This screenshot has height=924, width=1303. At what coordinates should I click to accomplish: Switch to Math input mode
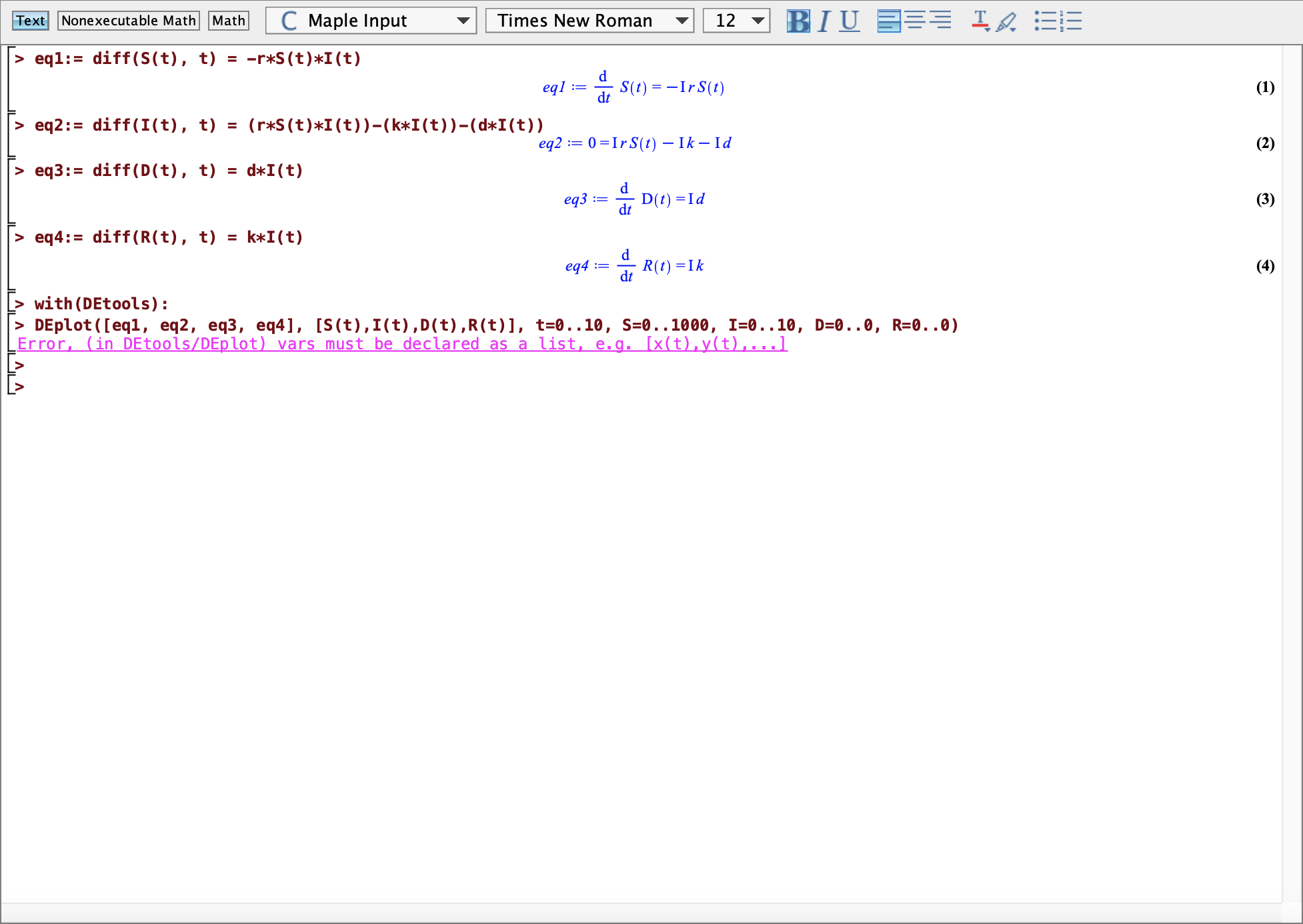click(x=229, y=21)
